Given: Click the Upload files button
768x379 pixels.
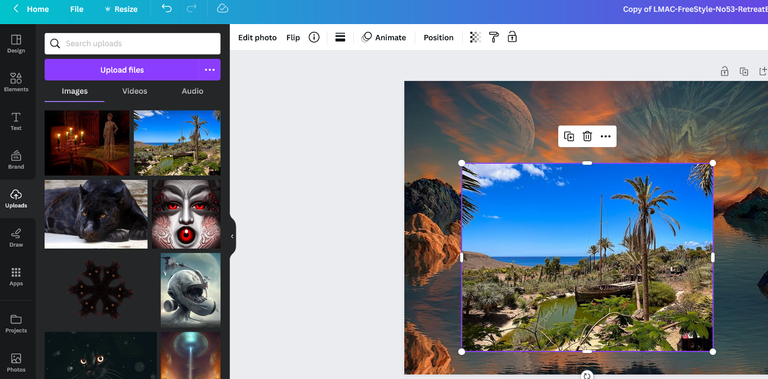Looking at the screenshot, I should pos(122,70).
